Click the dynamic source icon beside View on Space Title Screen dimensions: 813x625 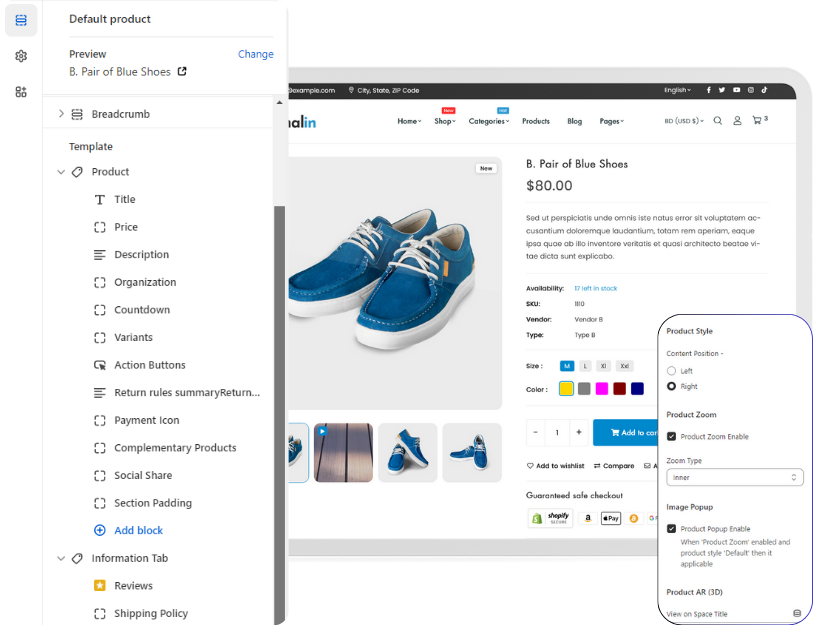(x=797, y=613)
